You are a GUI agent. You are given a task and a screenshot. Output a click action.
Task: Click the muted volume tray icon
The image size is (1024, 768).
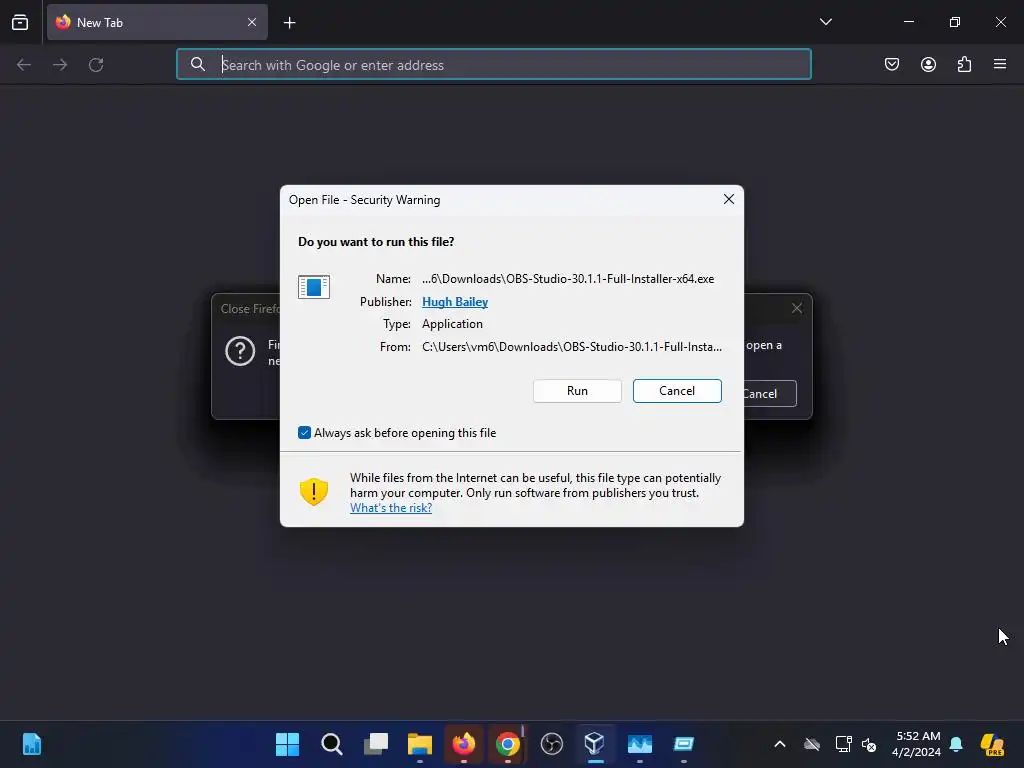(869, 744)
